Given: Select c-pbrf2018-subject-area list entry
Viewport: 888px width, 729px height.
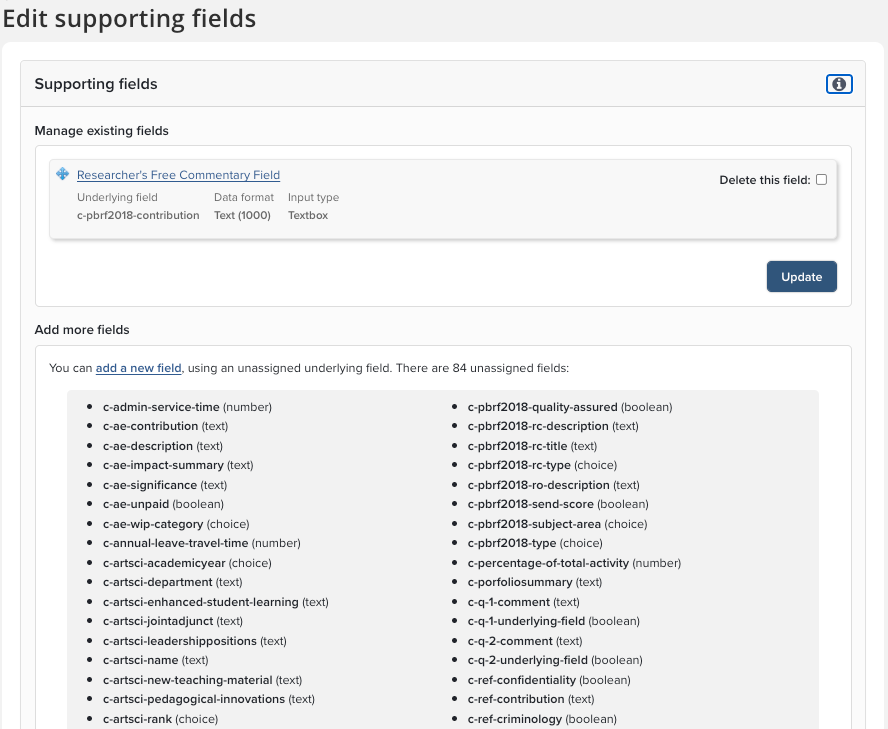Looking at the screenshot, I should (x=534, y=524).
